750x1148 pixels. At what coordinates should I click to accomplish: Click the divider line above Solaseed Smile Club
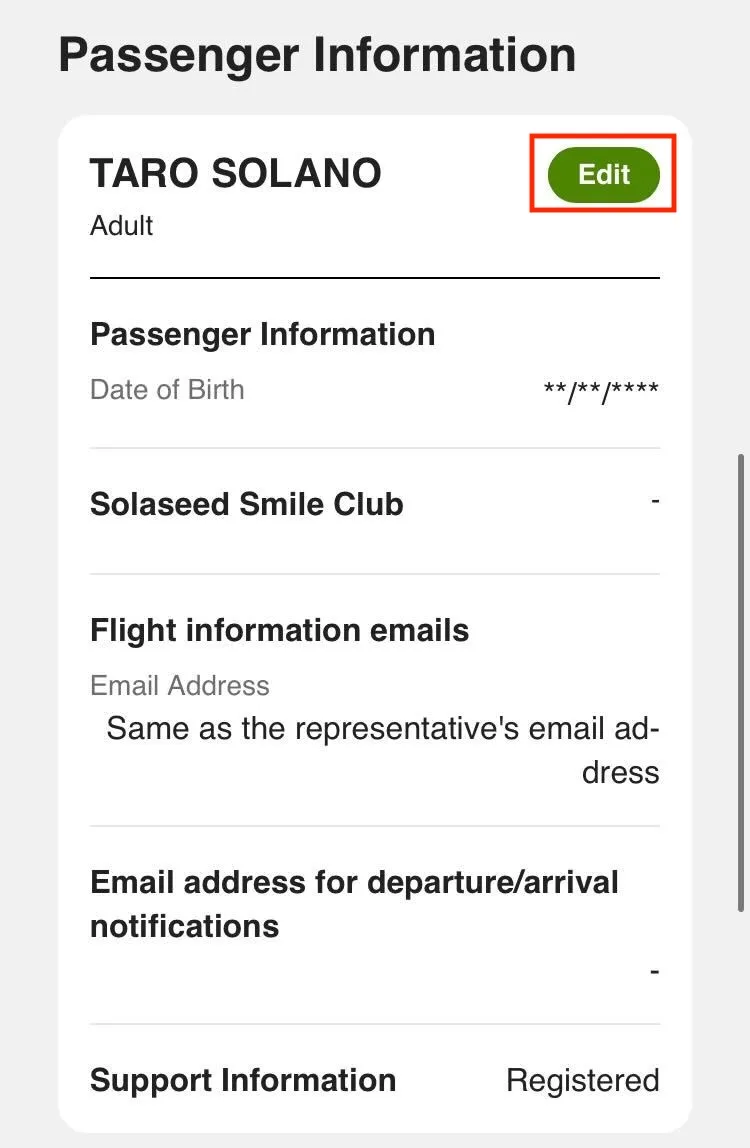[x=375, y=448]
